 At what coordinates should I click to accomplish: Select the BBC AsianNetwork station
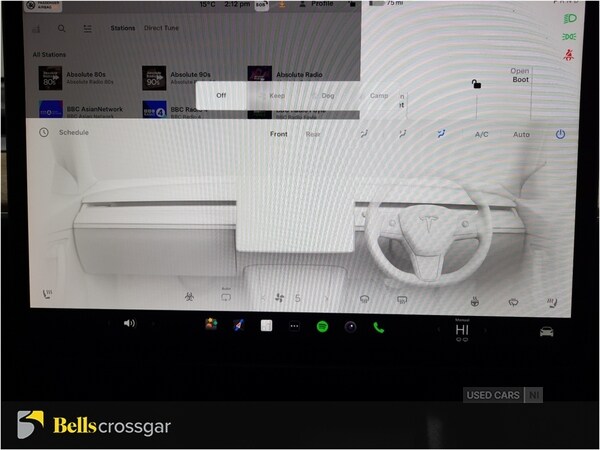point(81,109)
